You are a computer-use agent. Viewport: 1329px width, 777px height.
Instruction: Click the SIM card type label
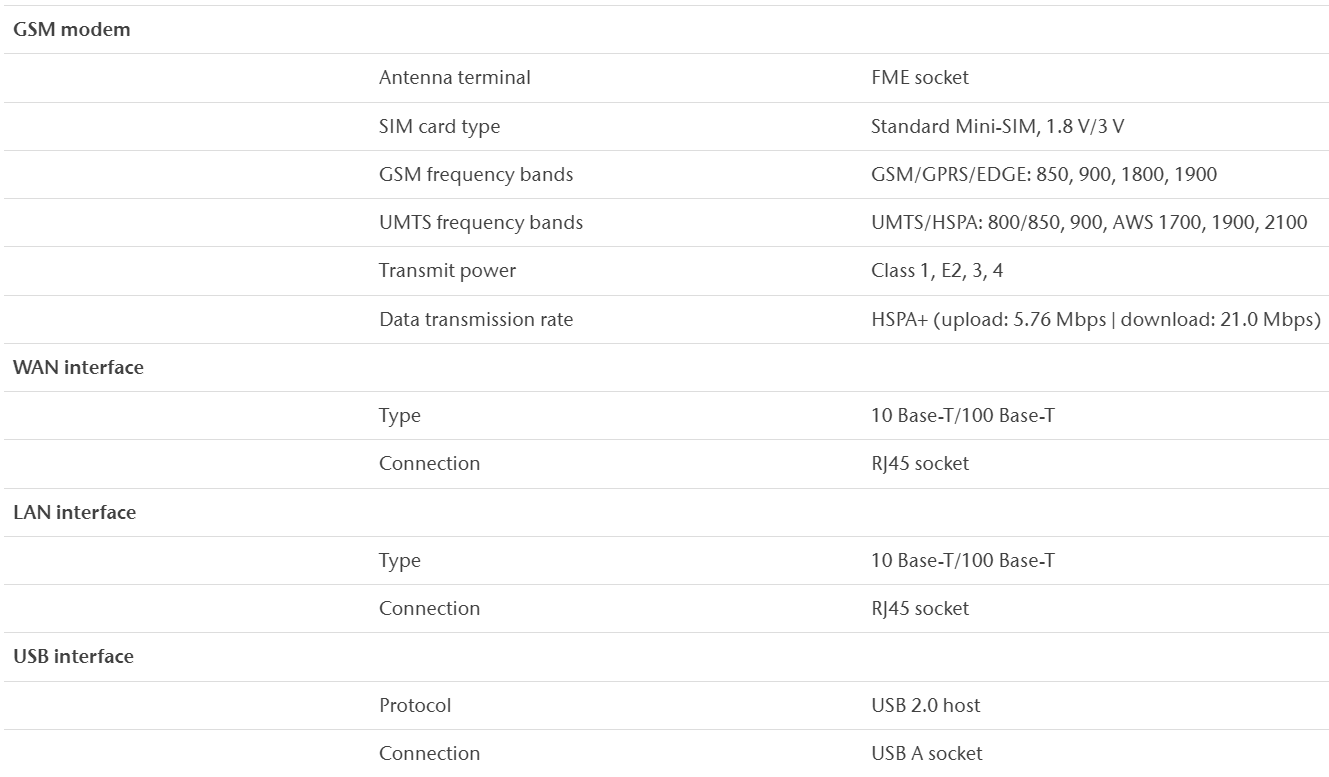point(439,126)
